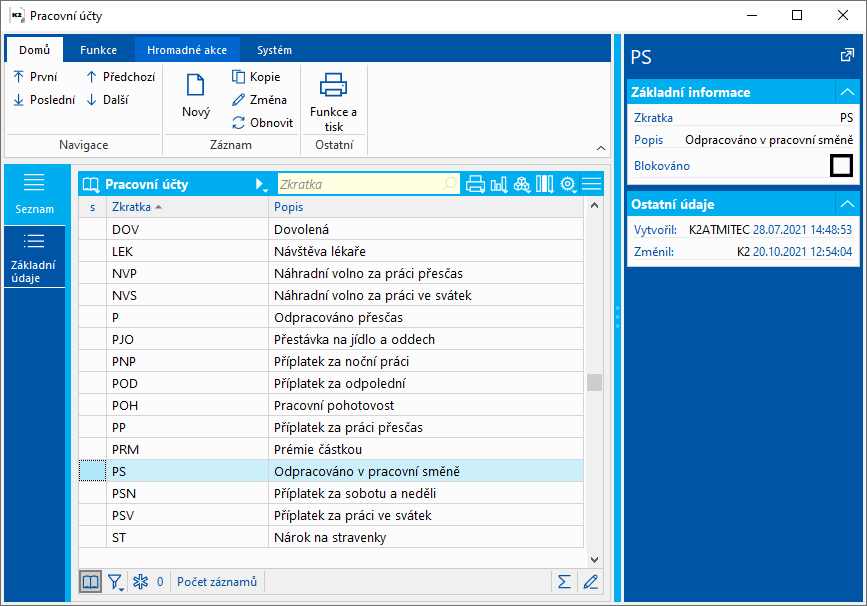This screenshot has height=606, width=867.
Task: Click the down arrow of the list scrollbar
Action: tap(594, 560)
